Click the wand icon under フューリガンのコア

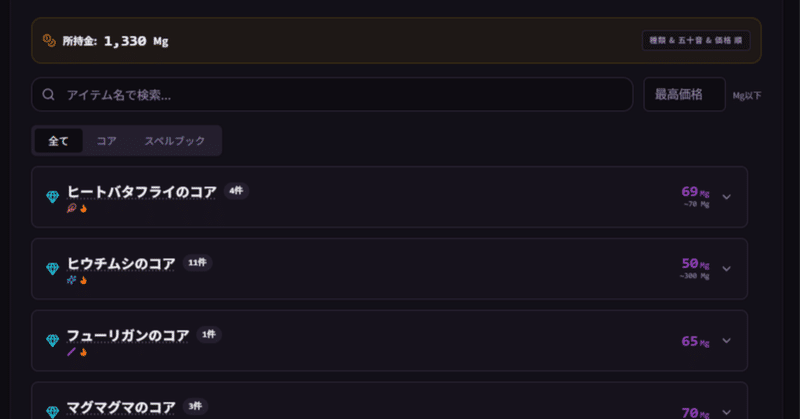click(71, 352)
